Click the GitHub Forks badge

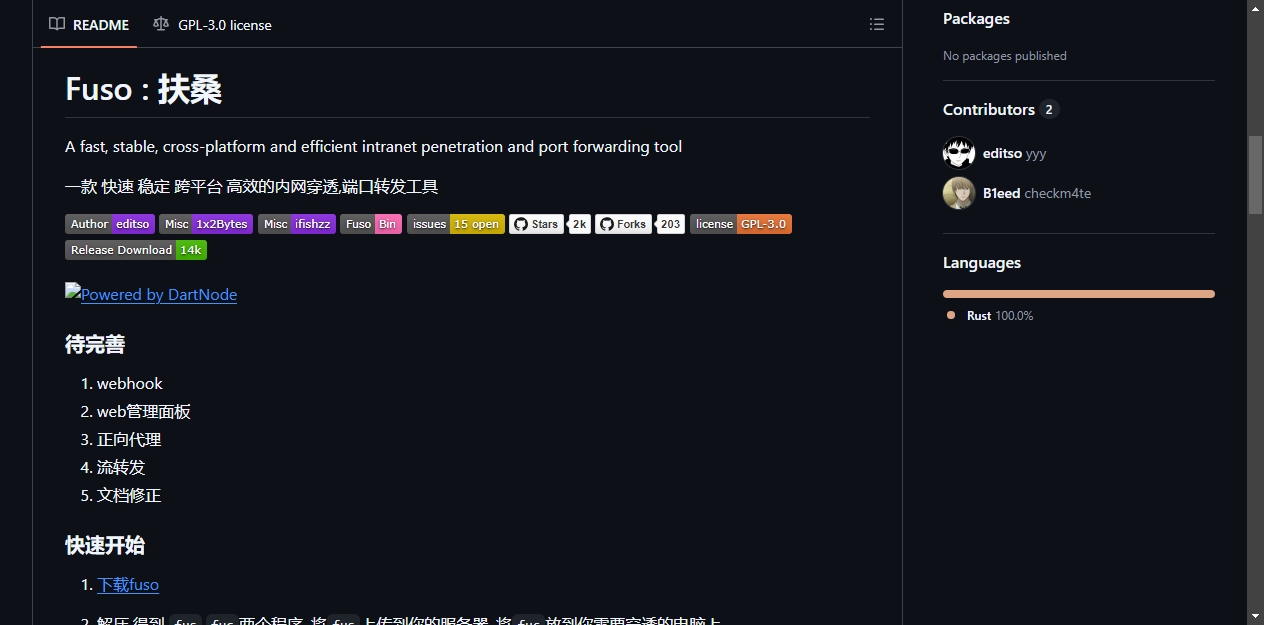click(623, 224)
